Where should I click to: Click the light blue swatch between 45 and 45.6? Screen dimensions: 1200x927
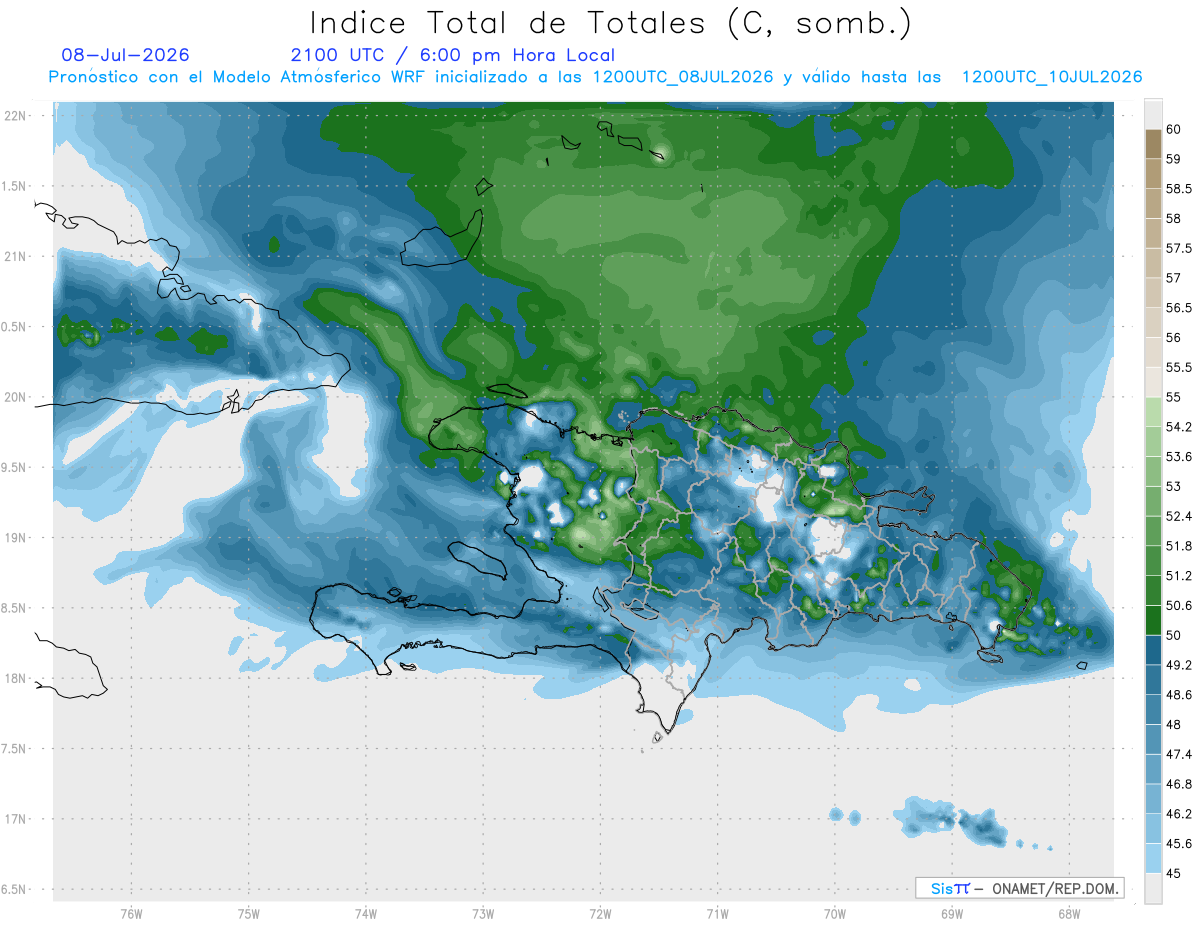(x=1153, y=859)
